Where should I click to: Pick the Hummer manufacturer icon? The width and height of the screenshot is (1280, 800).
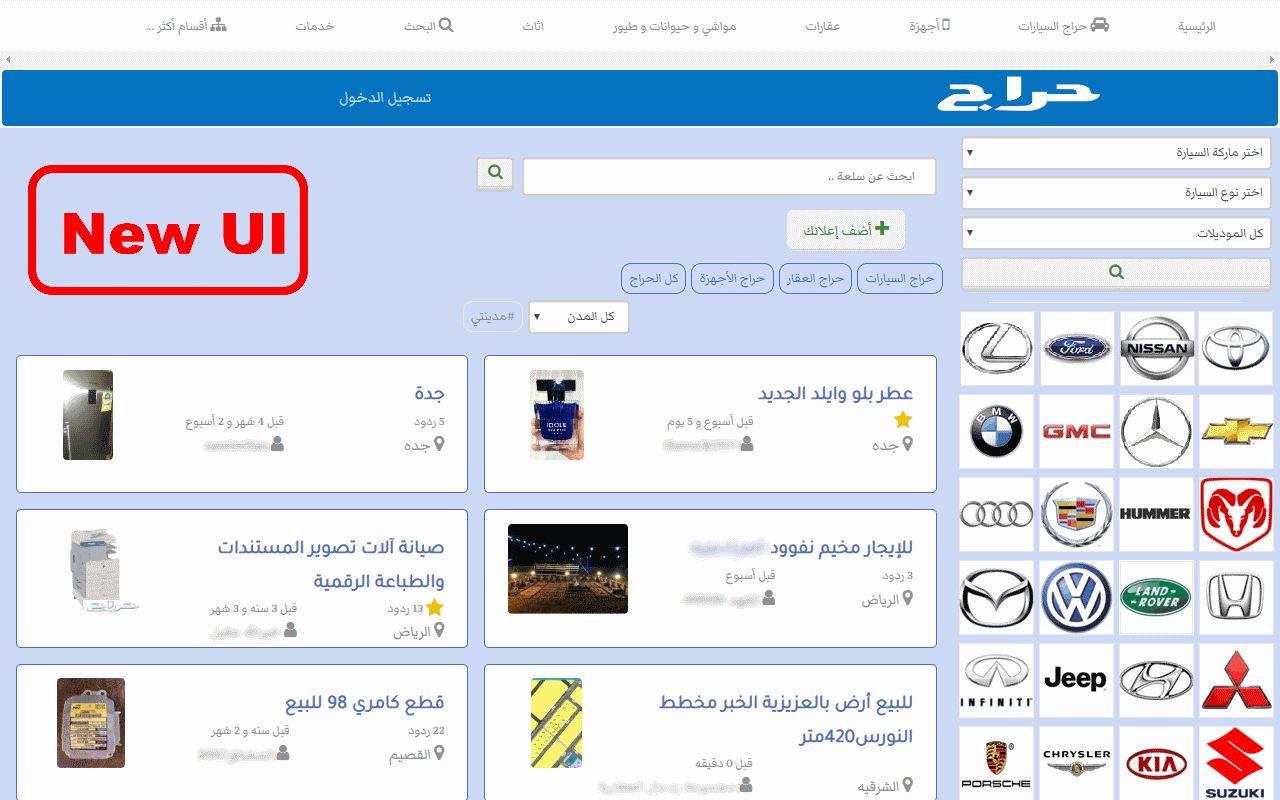tap(1156, 514)
